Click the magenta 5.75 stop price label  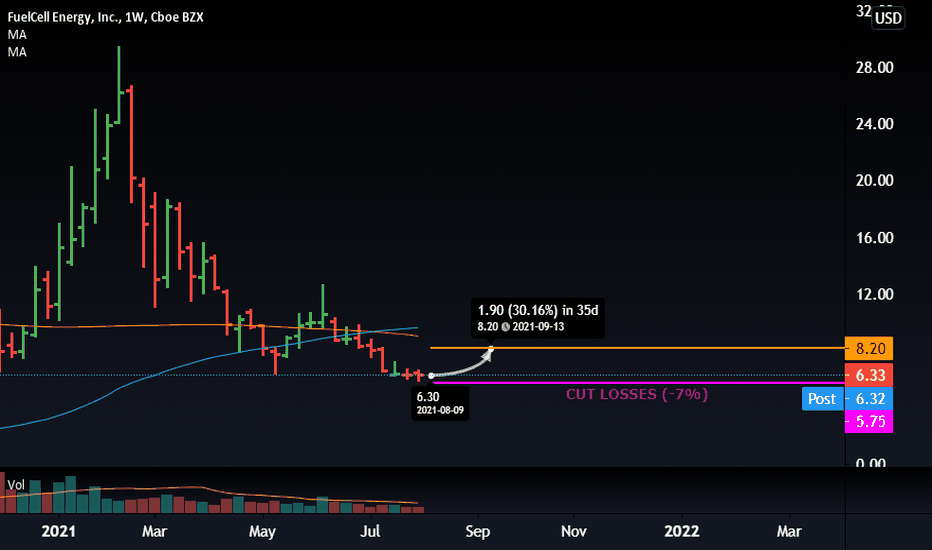pos(869,422)
